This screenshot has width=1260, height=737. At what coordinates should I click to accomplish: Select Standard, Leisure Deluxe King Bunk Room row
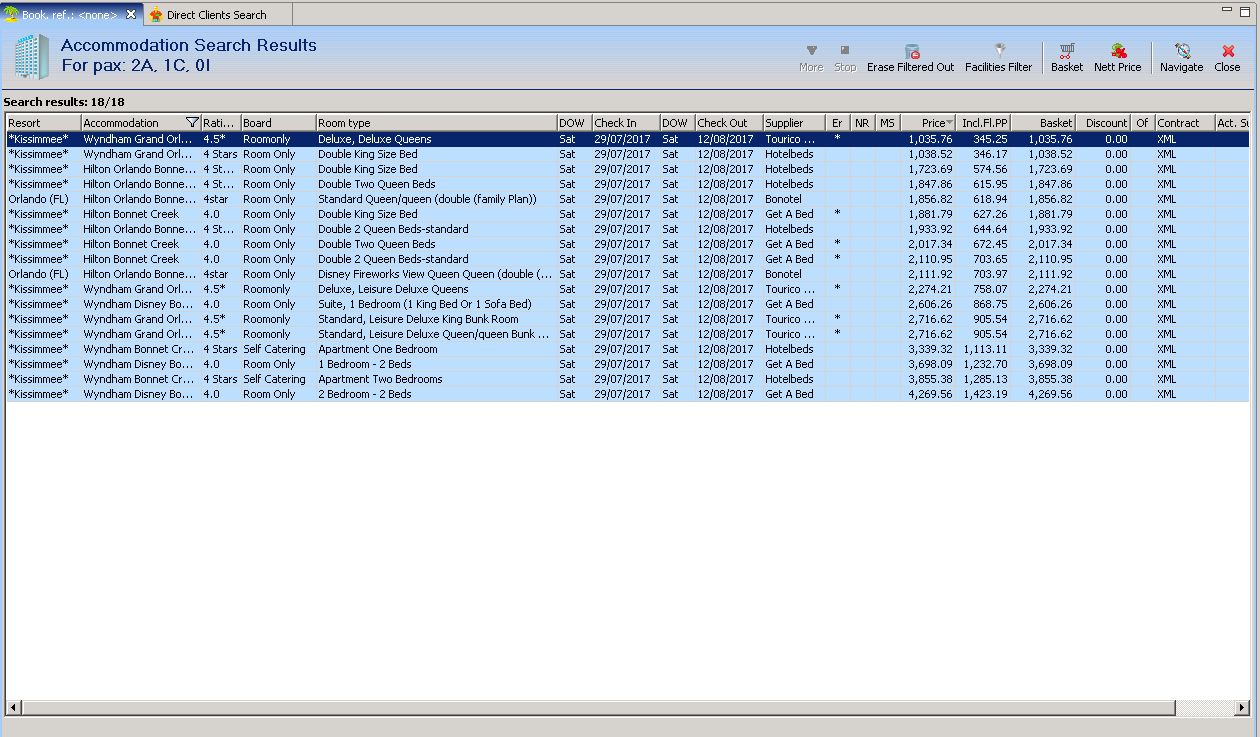(627, 319)
